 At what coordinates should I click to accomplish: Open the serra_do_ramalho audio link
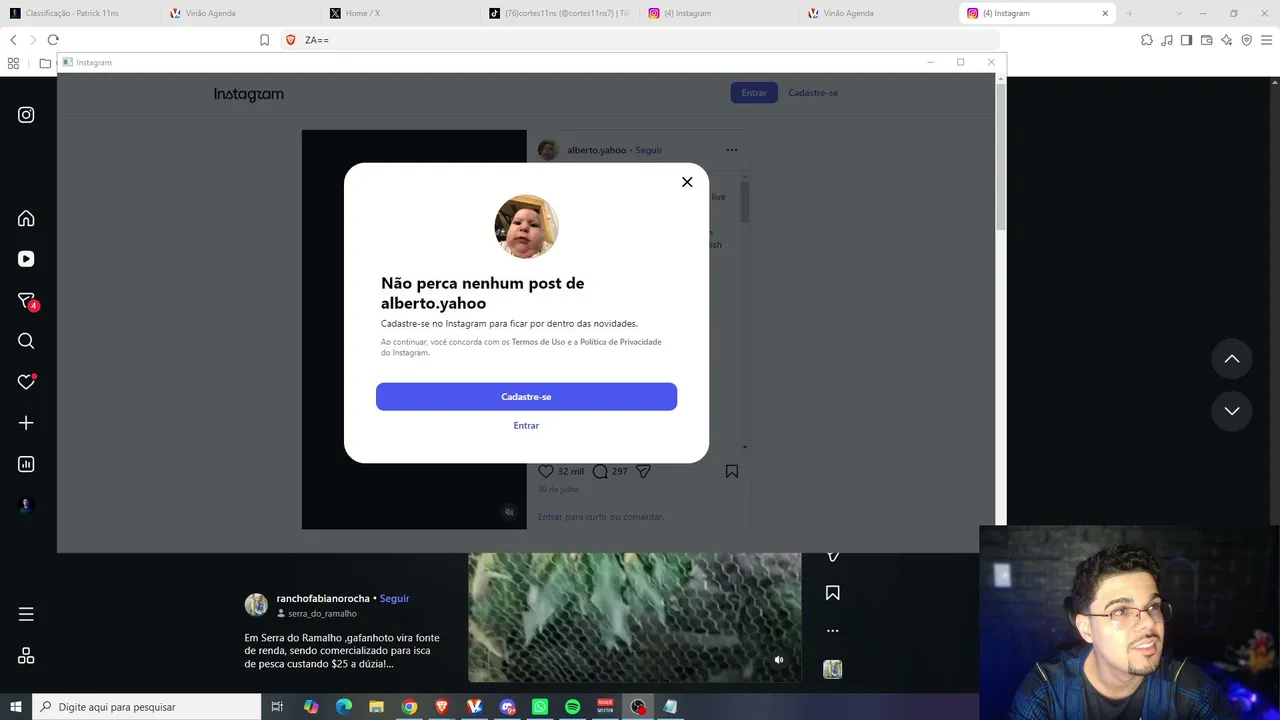click(322, 614)
